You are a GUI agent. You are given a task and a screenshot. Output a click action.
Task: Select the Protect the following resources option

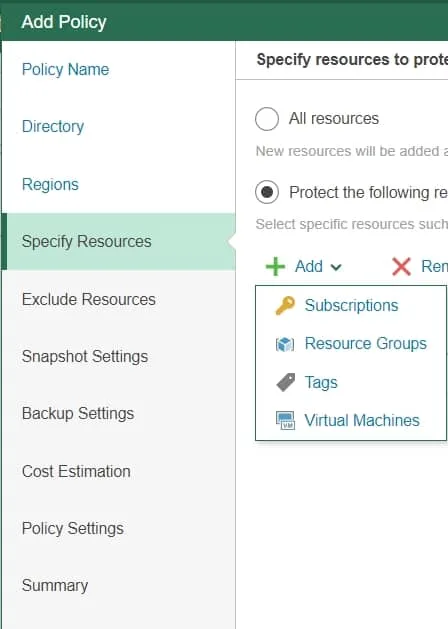[267, 192]
